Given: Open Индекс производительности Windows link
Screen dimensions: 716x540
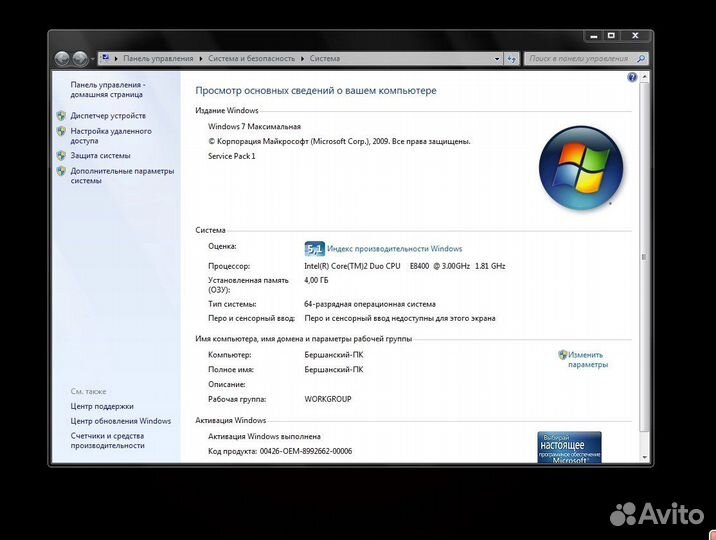Looking at the screenshot, I should [x=395, y=249].
